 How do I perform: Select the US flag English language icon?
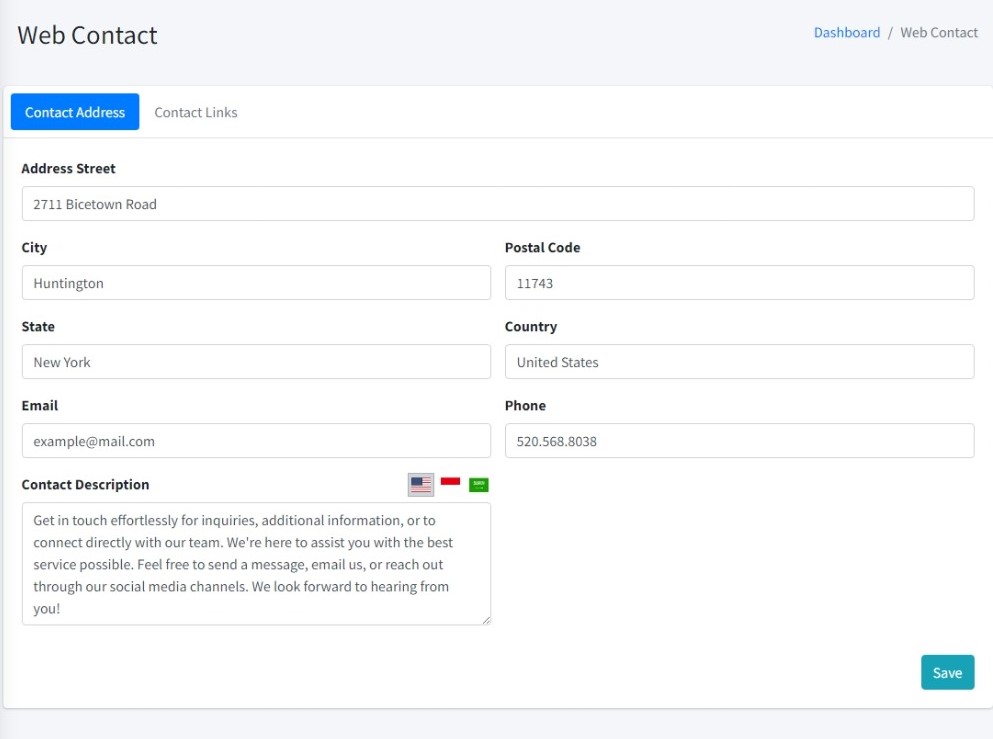(x=421, y=485)
